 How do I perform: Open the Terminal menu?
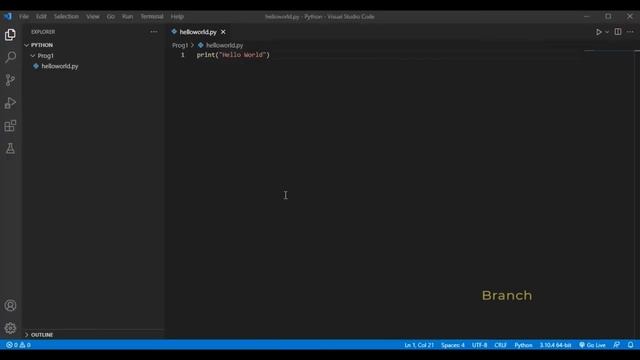coord(152,17)
